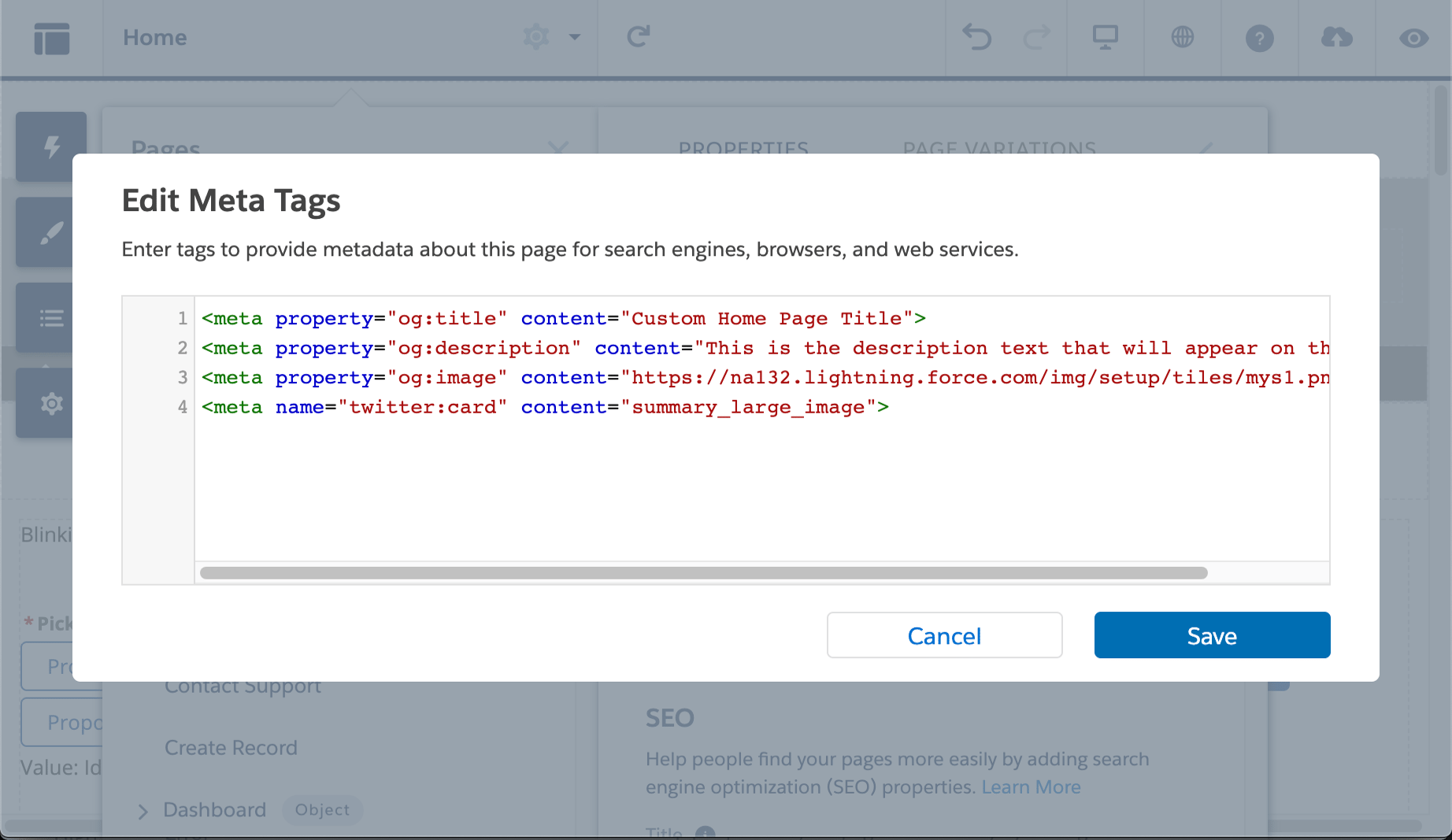Click the Edit Meta Tags heading
Image resolution: width=1452 pixels, height=840 pixels.
click(x=231, y=201)
